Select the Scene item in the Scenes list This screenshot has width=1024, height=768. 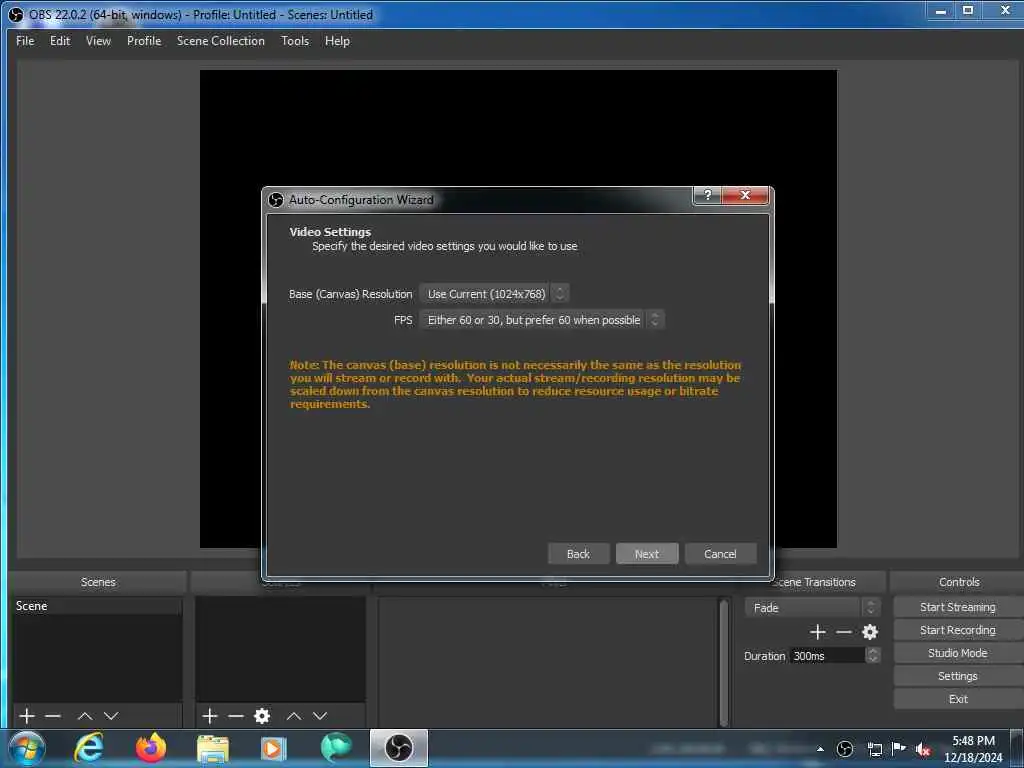point(97,606)
